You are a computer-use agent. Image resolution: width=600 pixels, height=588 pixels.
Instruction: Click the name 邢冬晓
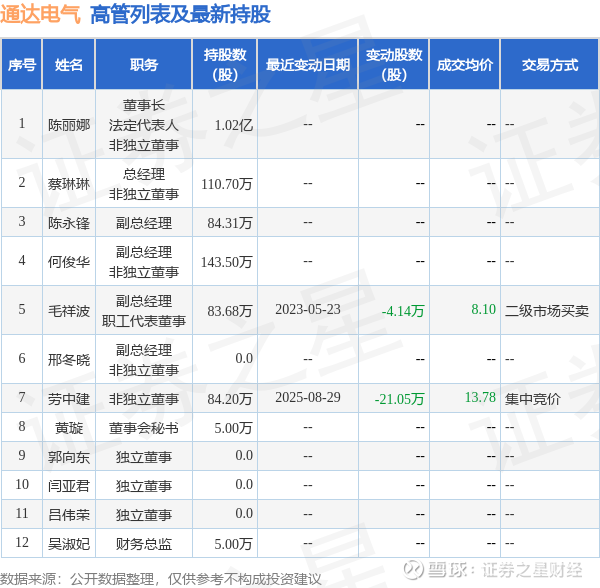(69, 360)
